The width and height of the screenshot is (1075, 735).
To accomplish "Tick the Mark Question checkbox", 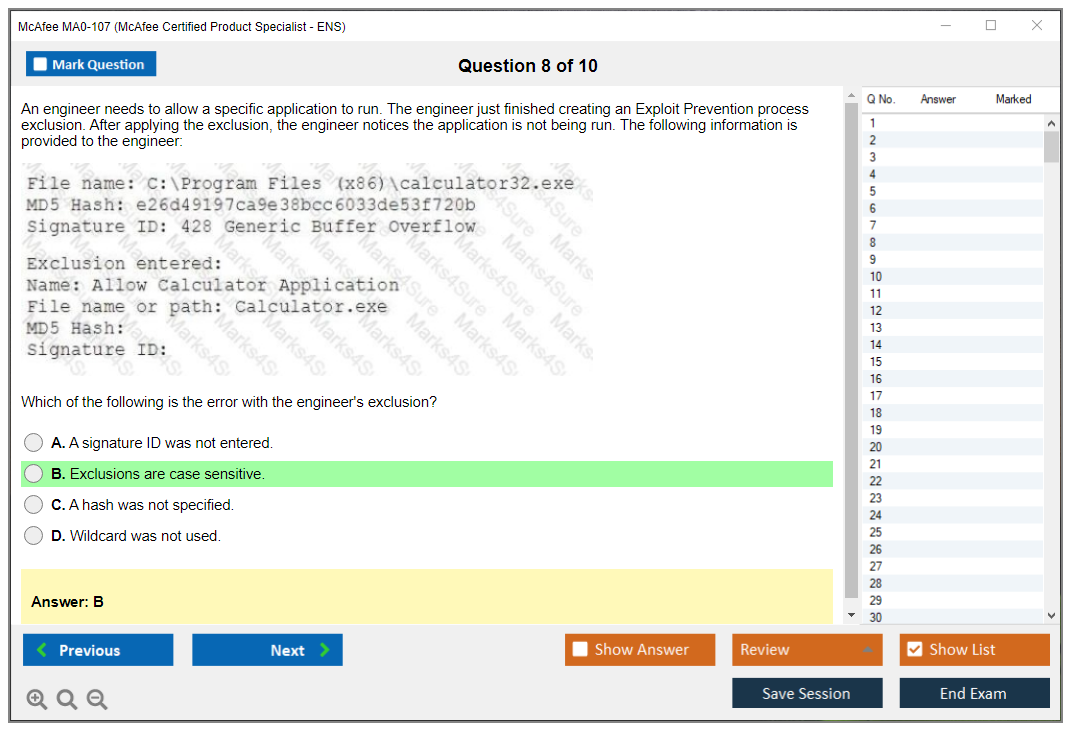I will (41, 65).
